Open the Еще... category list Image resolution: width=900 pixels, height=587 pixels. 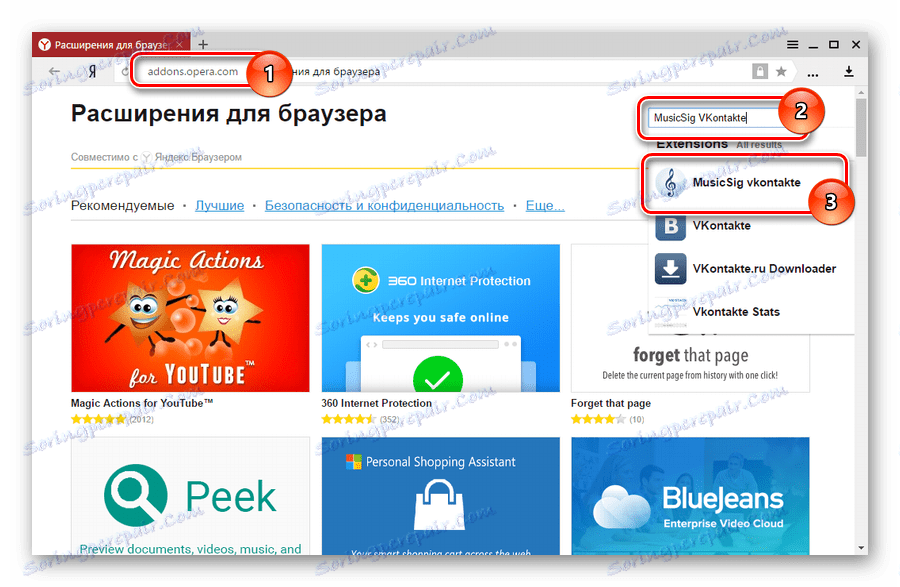(545, 204)
